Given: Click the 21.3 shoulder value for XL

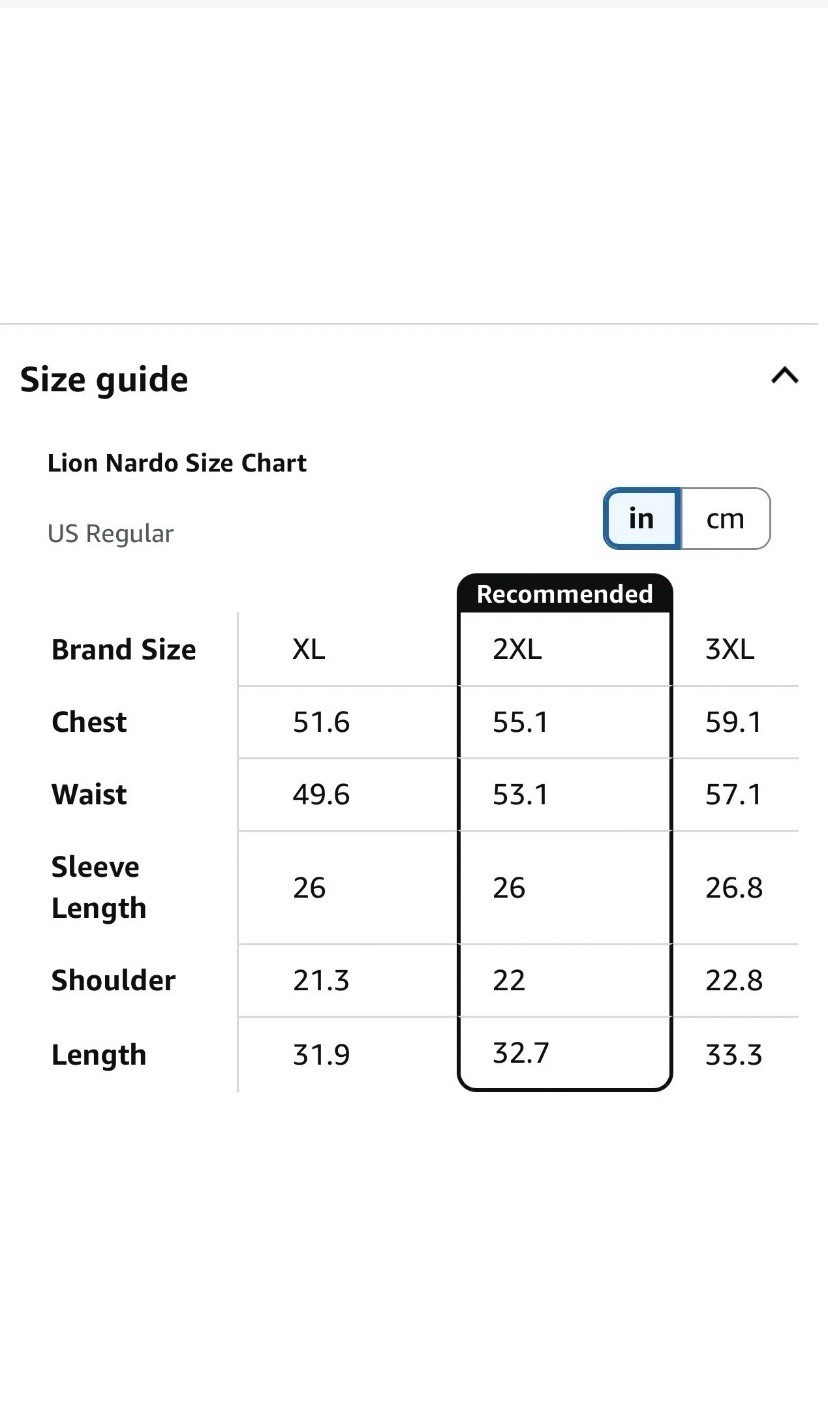Looking at the screenshot, I should tap(321, 980).
